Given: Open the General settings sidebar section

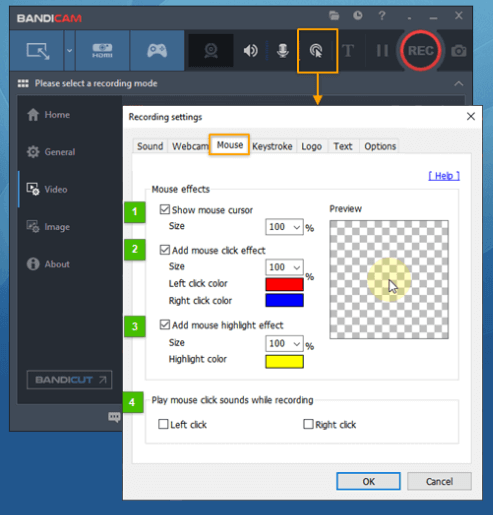Looking at the screenshot, I should 51,152.
